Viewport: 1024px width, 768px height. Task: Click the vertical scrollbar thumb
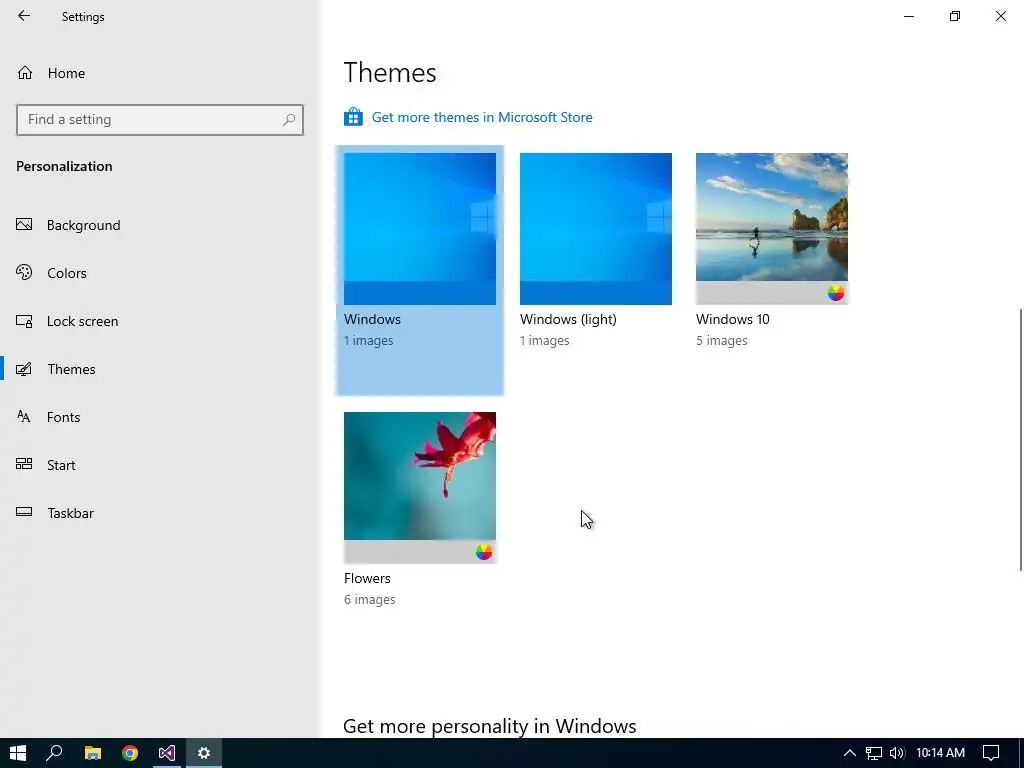[1020, 440]
